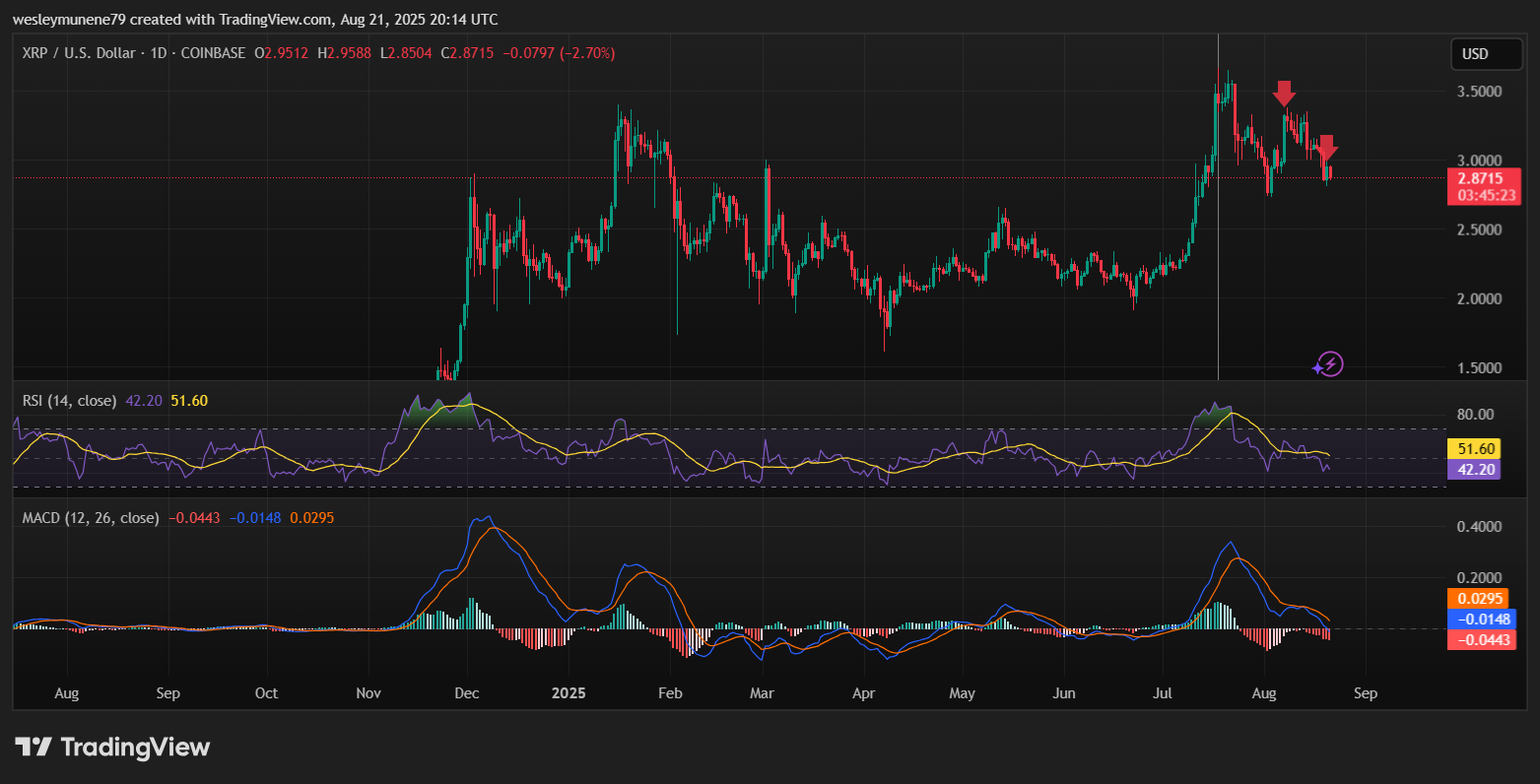The height and width of the screenshot is (784, 1540).
Task: Click the 1.5000 price scale label
Action: tap(1479, 367)
